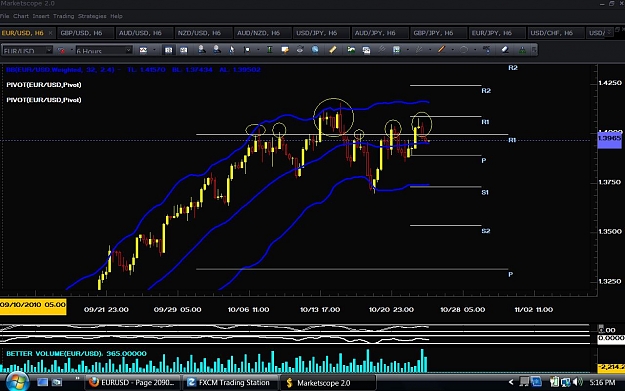Click the second chart layout icon

pos(183,50)
